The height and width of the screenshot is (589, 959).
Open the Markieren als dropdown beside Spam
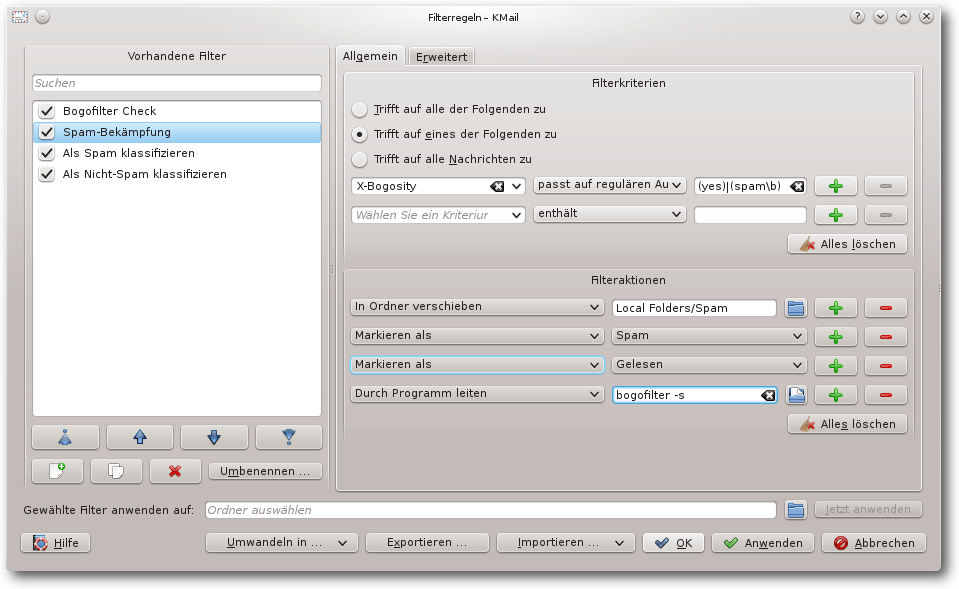click(477, 336)
